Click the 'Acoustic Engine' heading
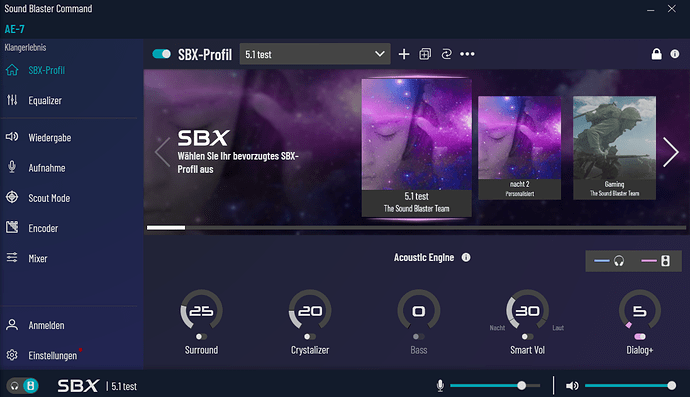The height and width of the screenshot is (397, 690). (x=424, y=257)
